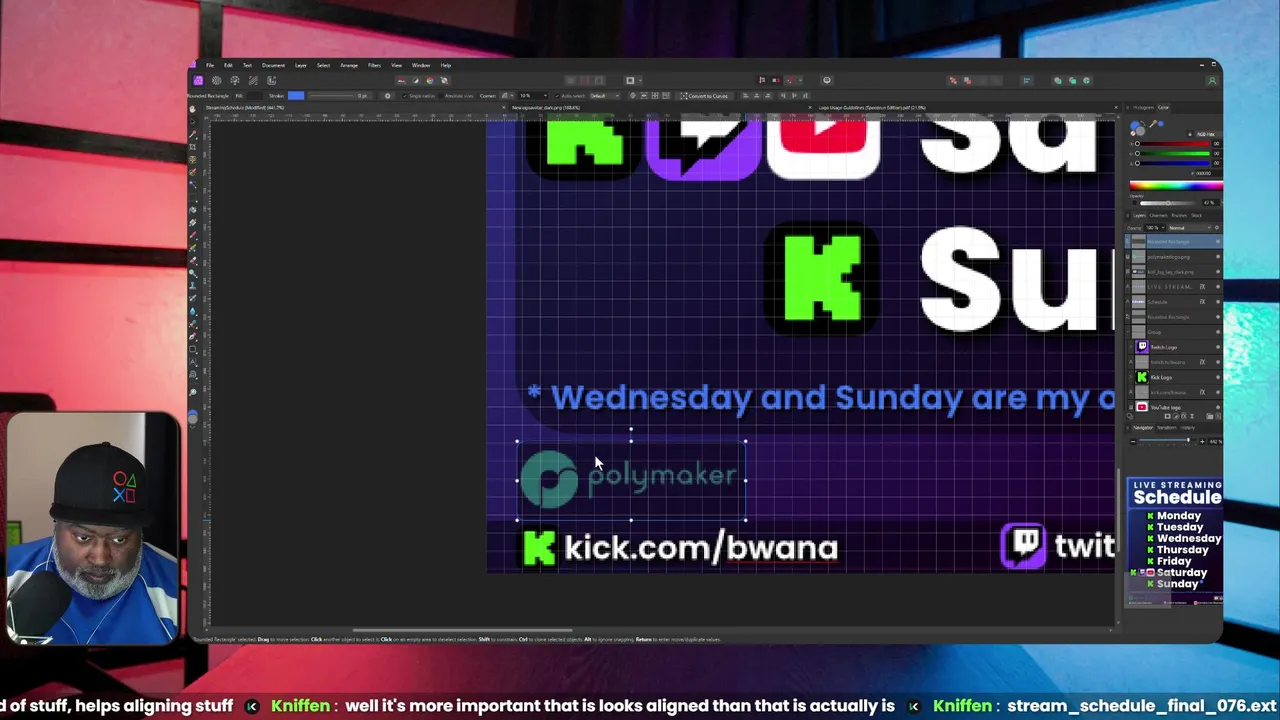This screenshot has height=720, width=1280.
Task: Click the Insert Behind Selection icon
Action: pos(1058,80)
